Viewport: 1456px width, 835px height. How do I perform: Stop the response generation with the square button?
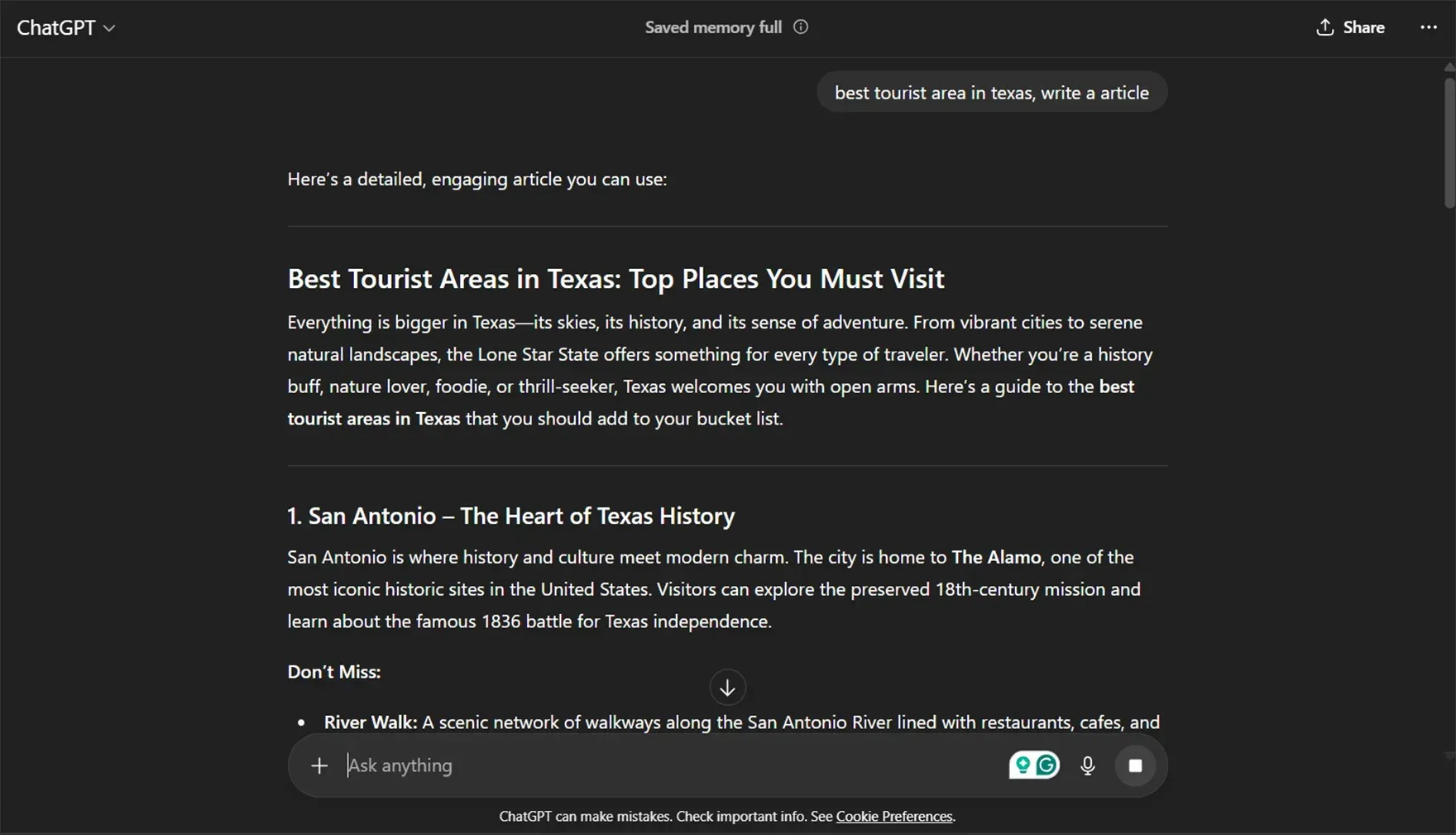1135,765
